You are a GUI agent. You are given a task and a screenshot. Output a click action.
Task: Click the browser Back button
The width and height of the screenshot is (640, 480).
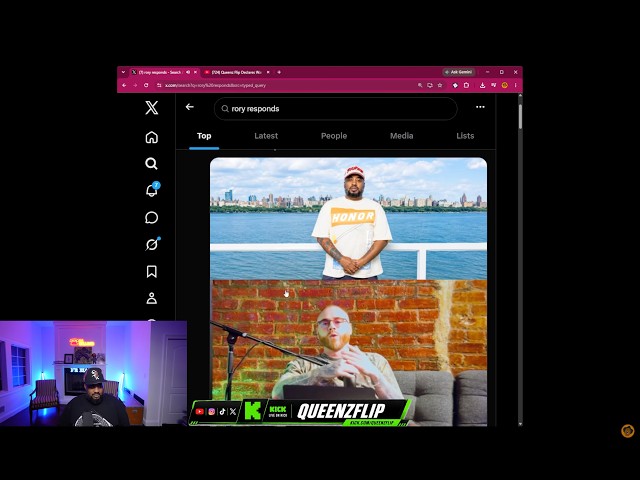(x=124, y=85)
